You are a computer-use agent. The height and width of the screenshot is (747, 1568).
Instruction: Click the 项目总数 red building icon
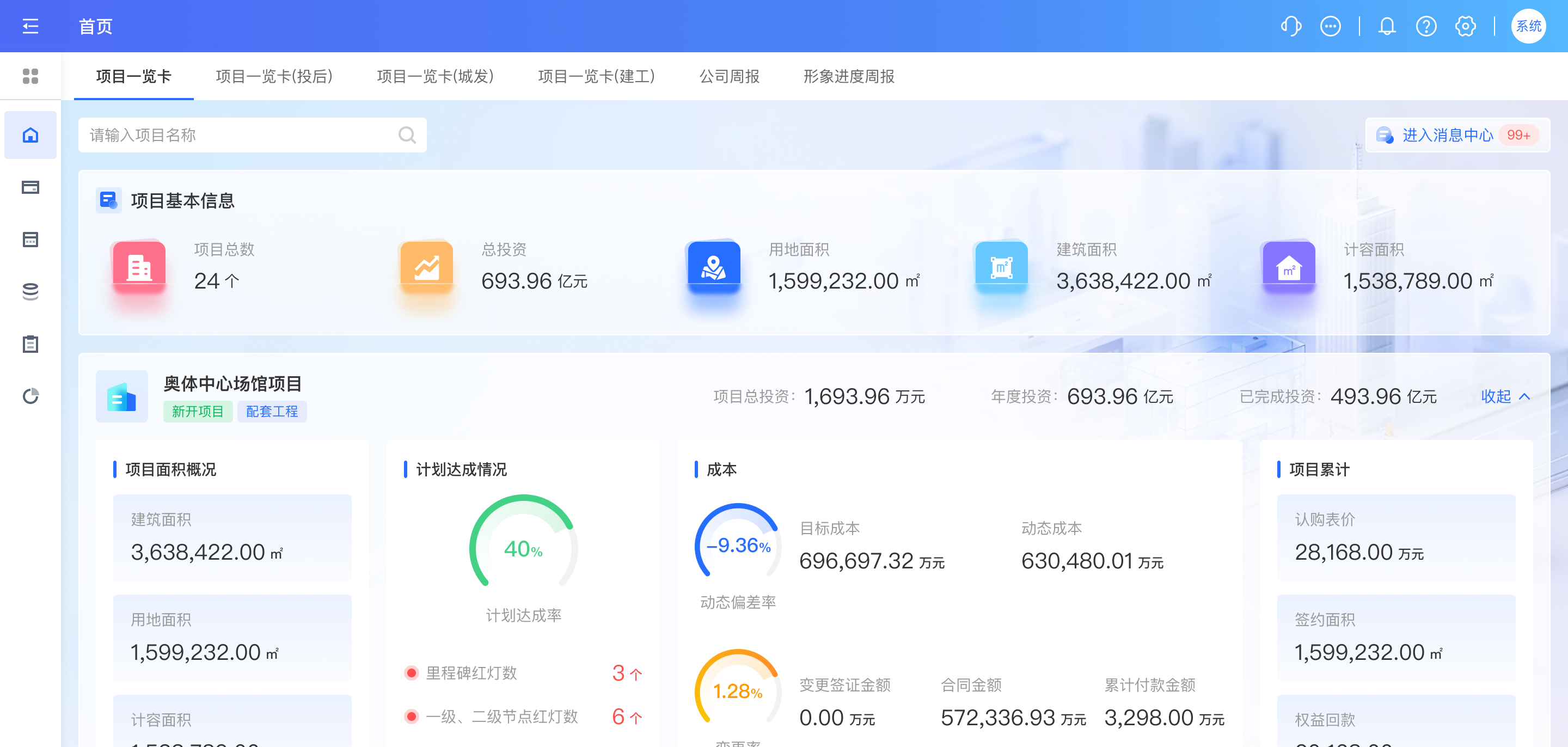tap(139, 267)
